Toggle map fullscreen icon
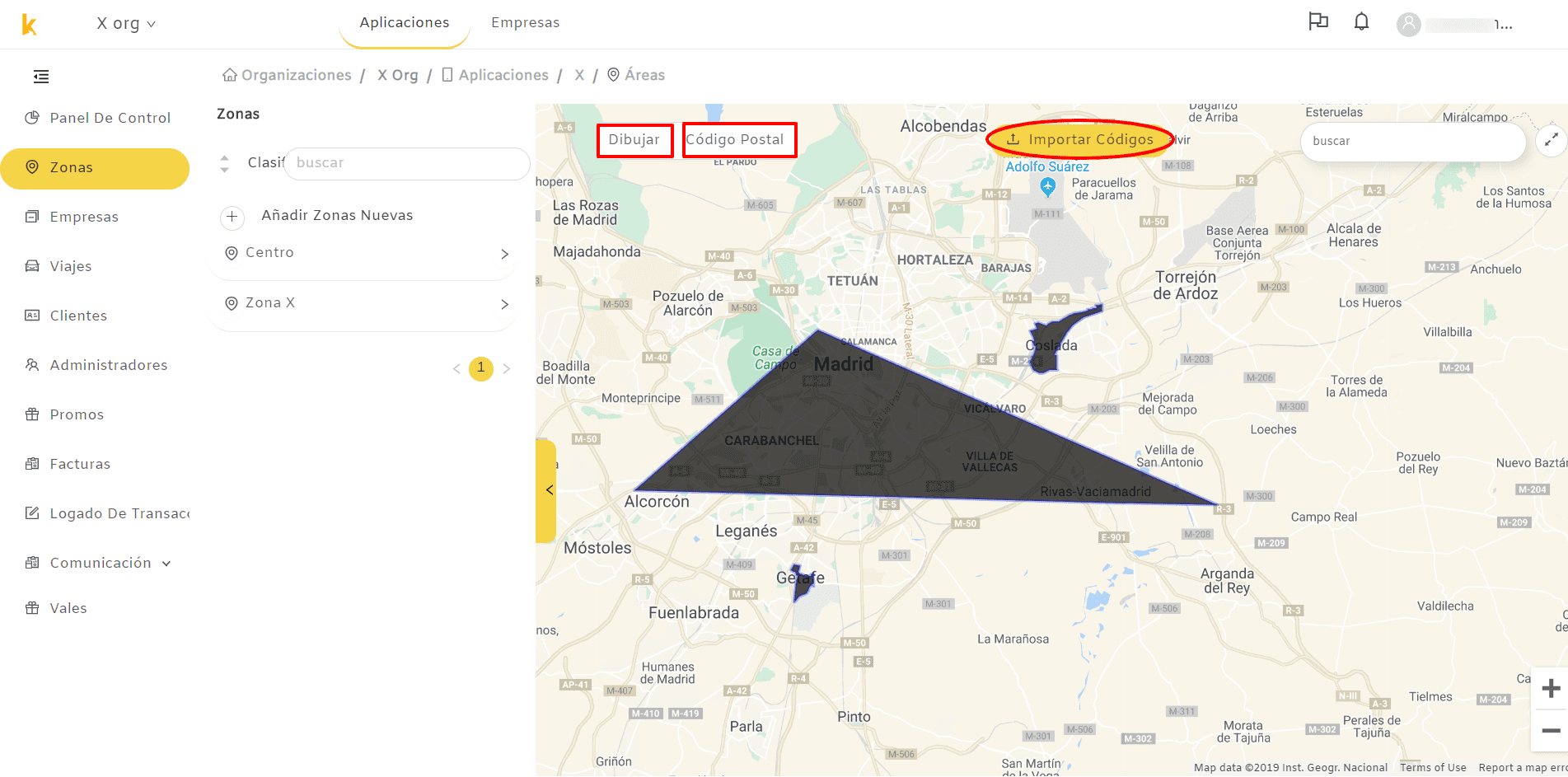 point(1552,139)
